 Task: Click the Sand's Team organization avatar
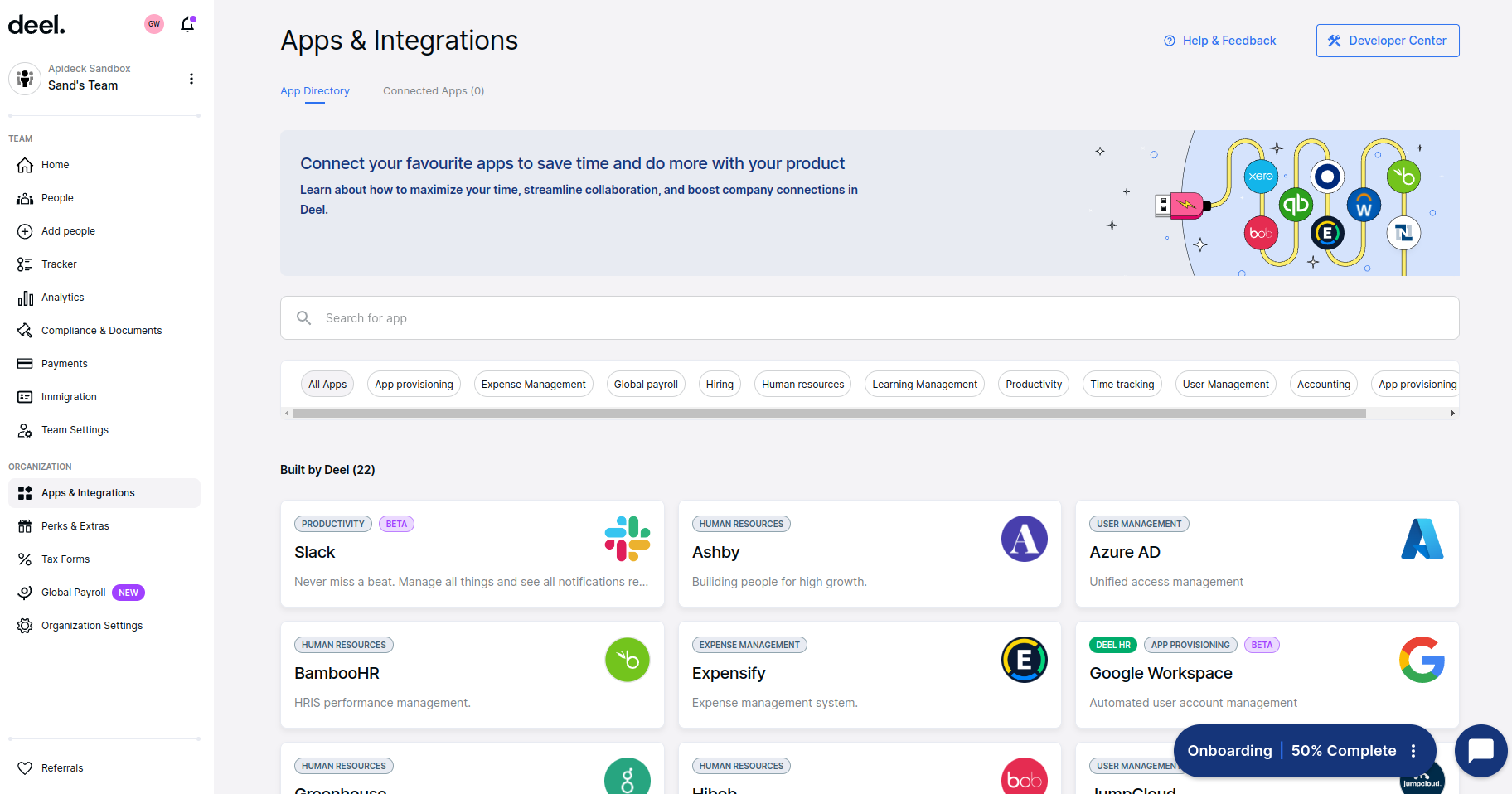25,79
